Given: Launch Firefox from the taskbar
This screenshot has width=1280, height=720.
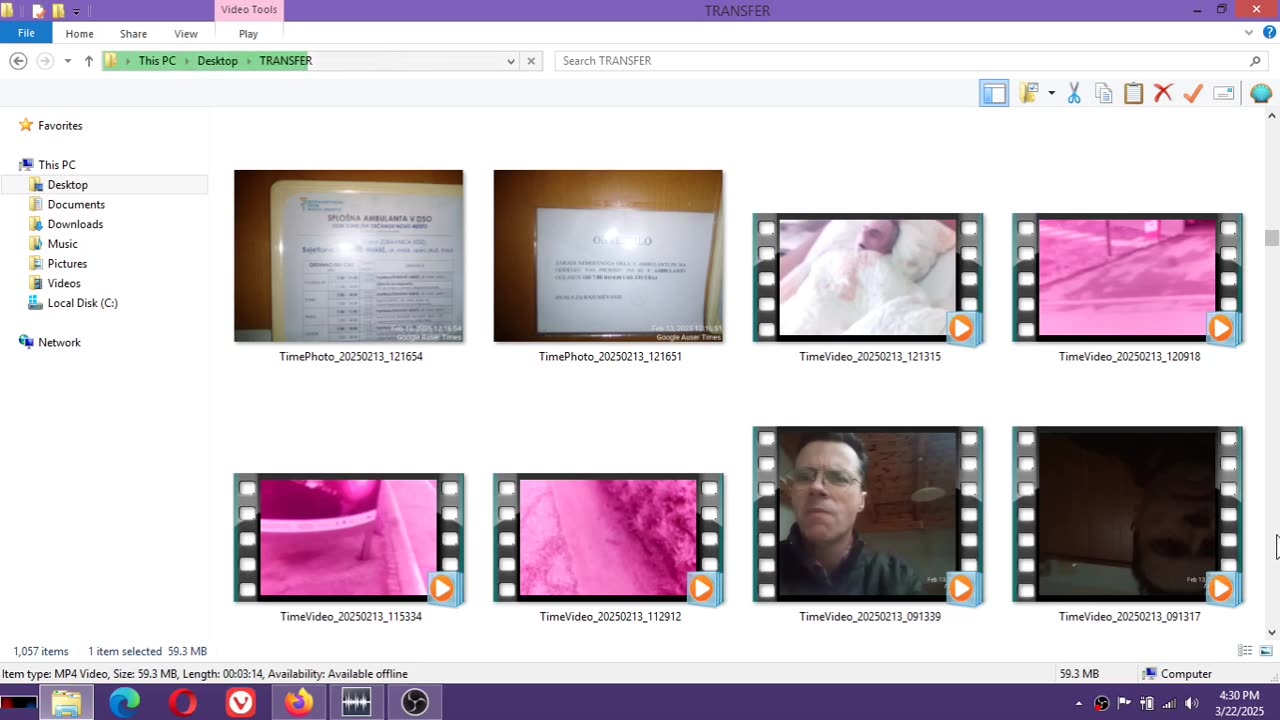Looking at the screenshot, I should coord(298,703).
